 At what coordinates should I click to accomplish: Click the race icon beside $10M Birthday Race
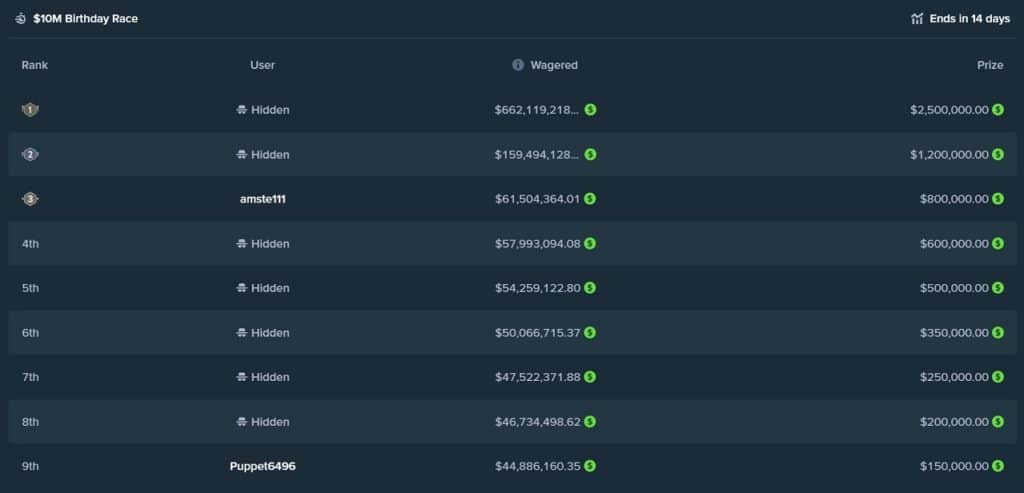[x=20, y=19]
